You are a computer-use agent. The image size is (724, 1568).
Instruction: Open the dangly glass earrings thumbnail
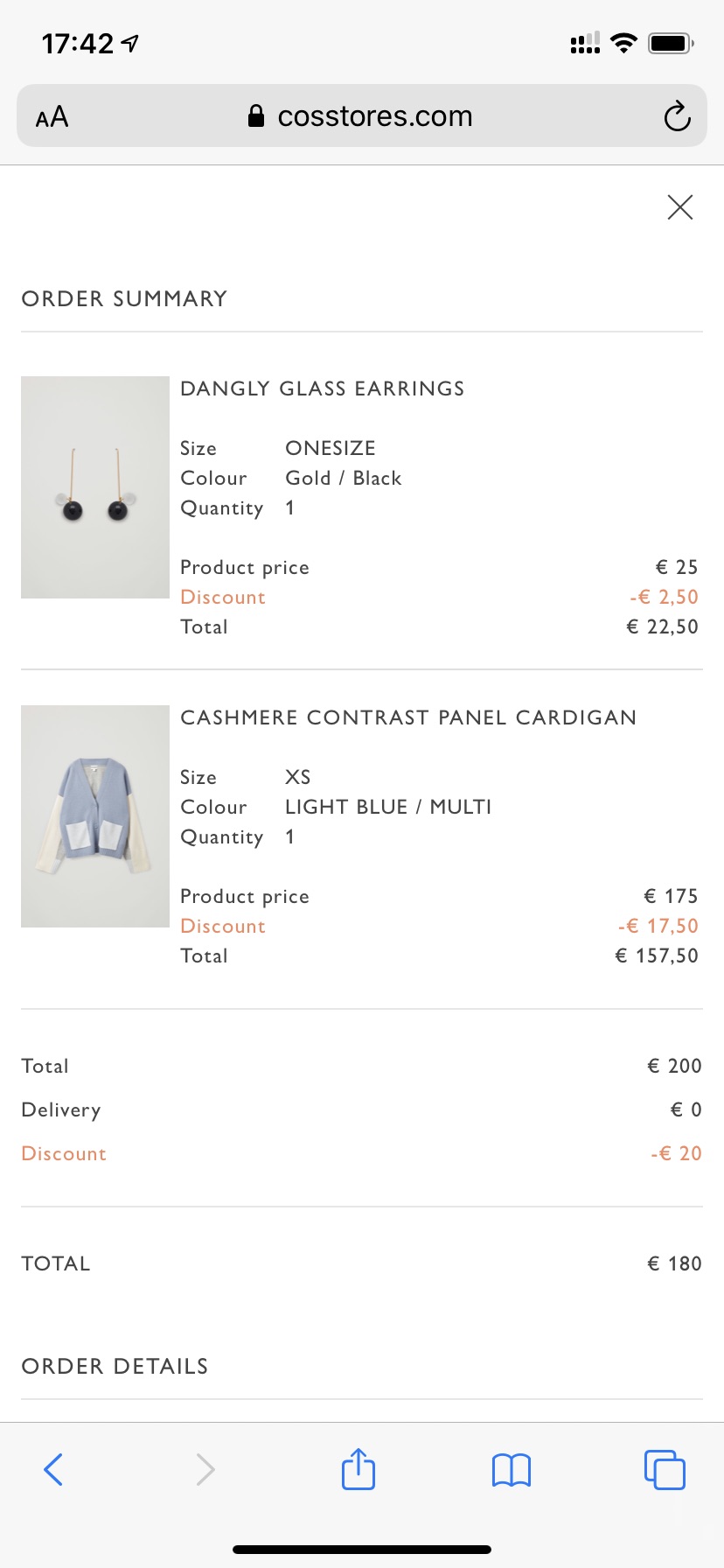pyautogui.click(x=95, y=487)
